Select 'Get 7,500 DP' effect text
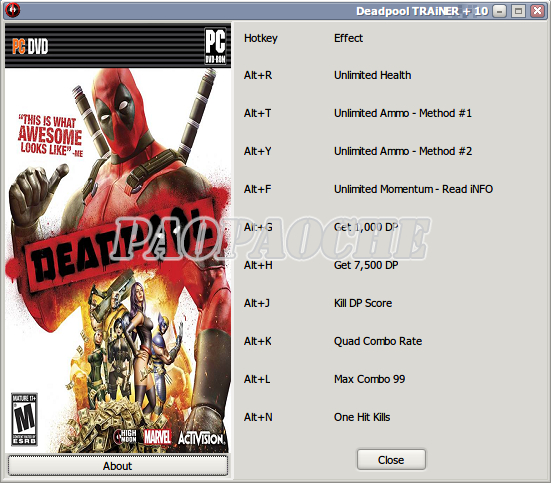Screen dimensions: 551x483 pos(366,265)
